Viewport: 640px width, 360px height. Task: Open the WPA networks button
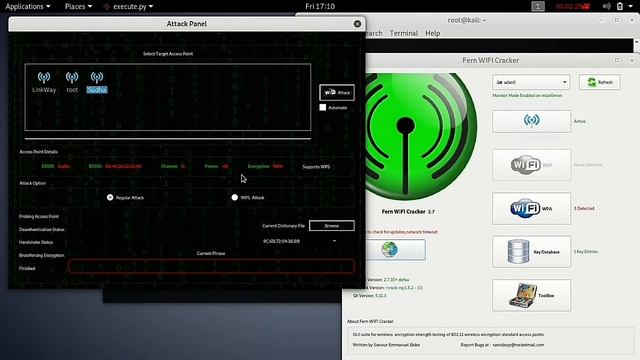pyautogui.click(x=531, y=209)
